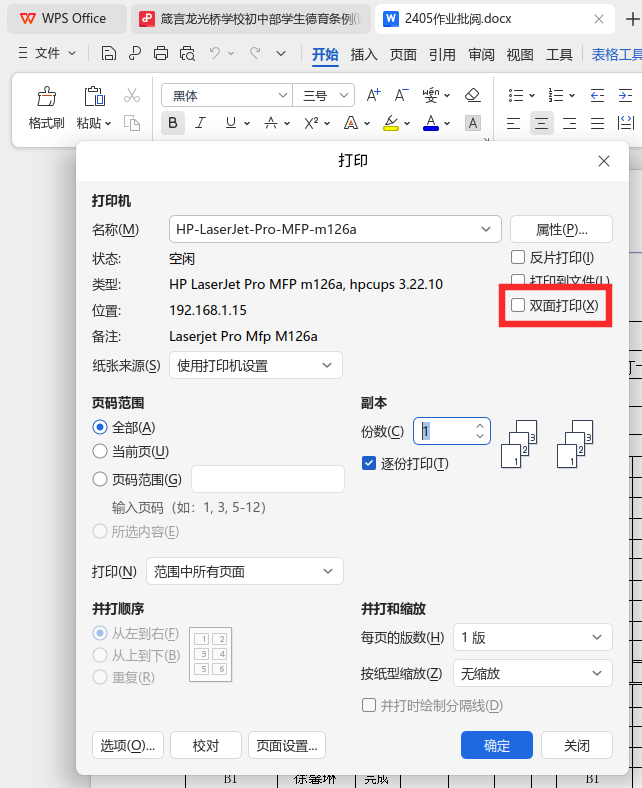Click the Decrease font size A- icon

401,95
